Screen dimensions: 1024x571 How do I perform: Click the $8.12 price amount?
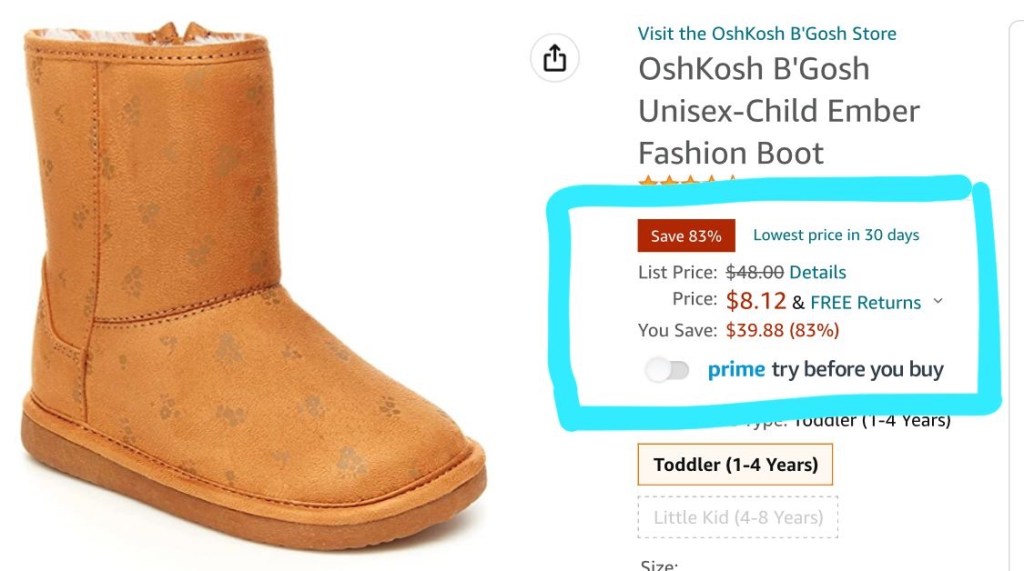[x=757, y=300]
